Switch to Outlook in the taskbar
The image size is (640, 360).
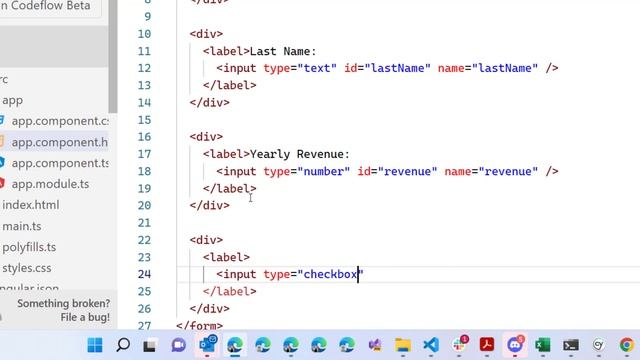208,344
